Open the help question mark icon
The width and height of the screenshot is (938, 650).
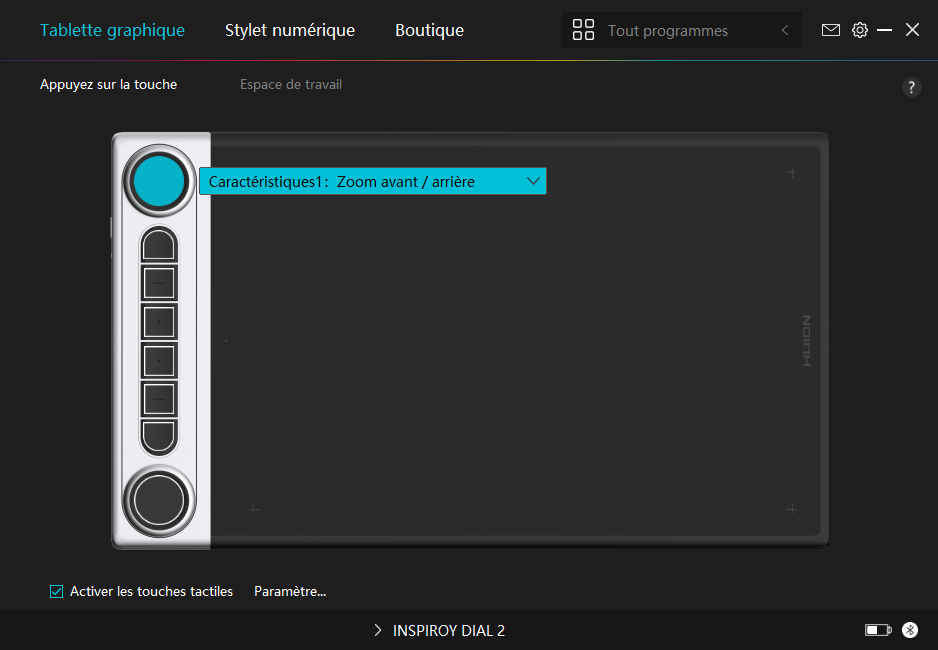(x=911, y=87)
